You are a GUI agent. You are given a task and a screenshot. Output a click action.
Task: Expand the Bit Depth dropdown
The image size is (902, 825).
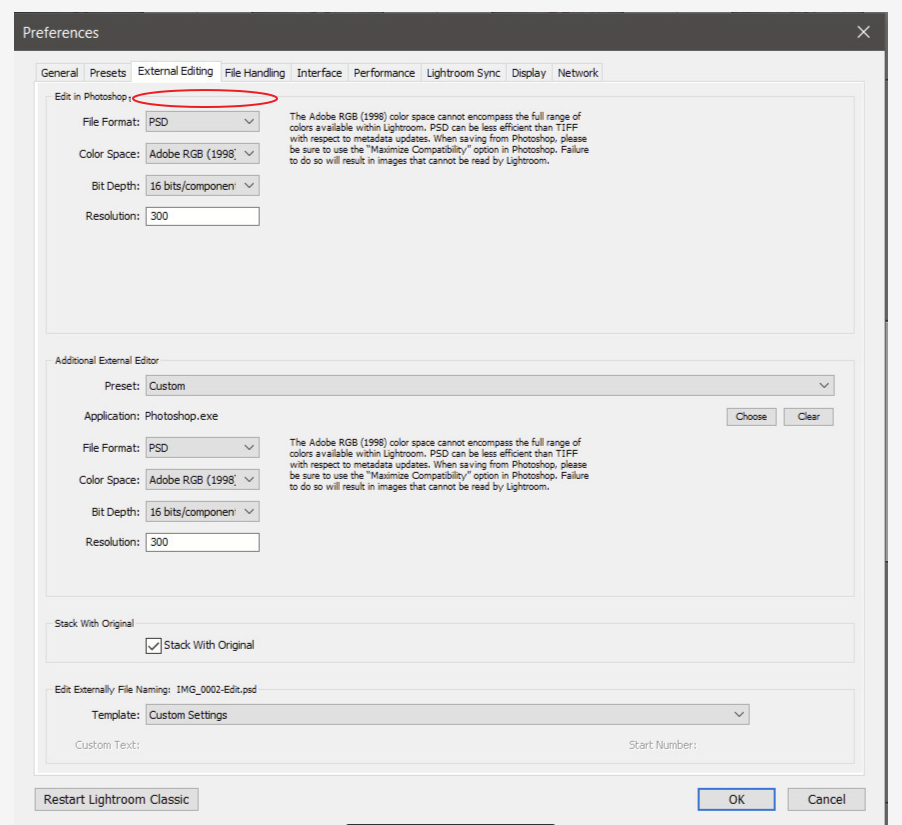(x=202, y=185)
